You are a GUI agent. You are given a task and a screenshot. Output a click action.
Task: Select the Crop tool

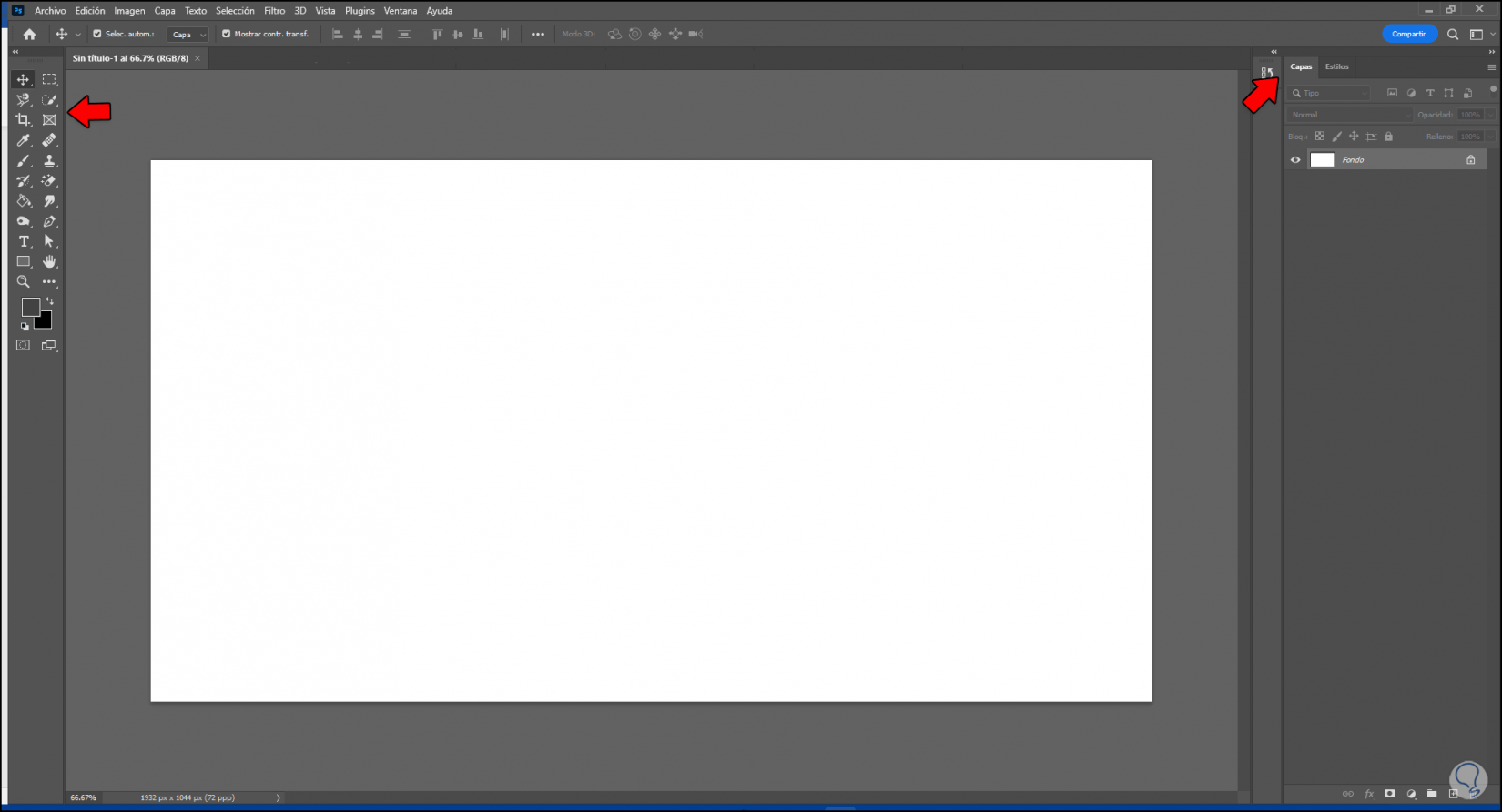click(24, 120)
